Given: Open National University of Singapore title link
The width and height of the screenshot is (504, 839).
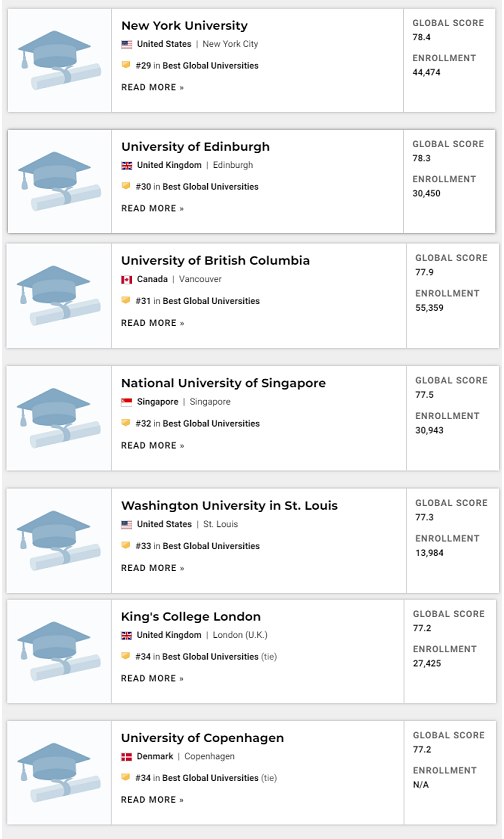Looking at the screenshot, I should coord(223,383).
